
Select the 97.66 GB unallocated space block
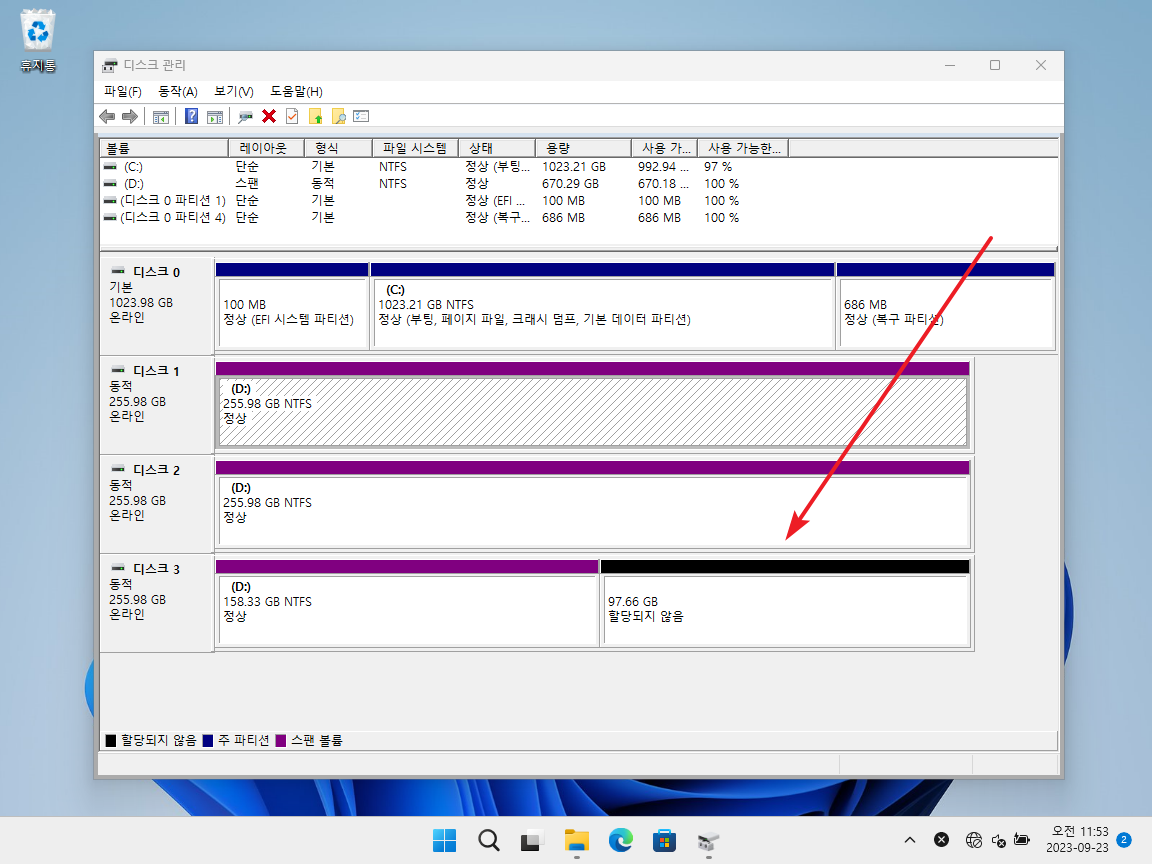point(785,604)
